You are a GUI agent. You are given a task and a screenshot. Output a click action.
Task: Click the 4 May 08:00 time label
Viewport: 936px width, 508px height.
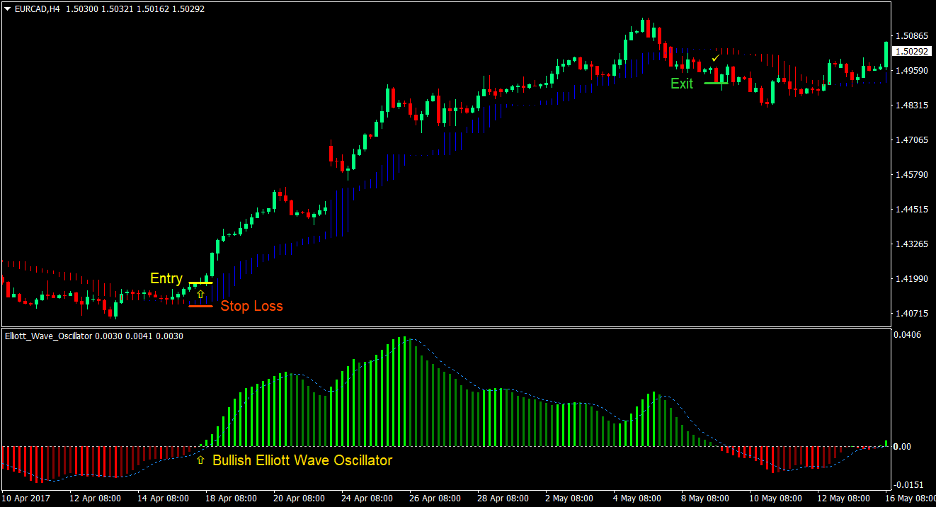click(x=637, y=498)
